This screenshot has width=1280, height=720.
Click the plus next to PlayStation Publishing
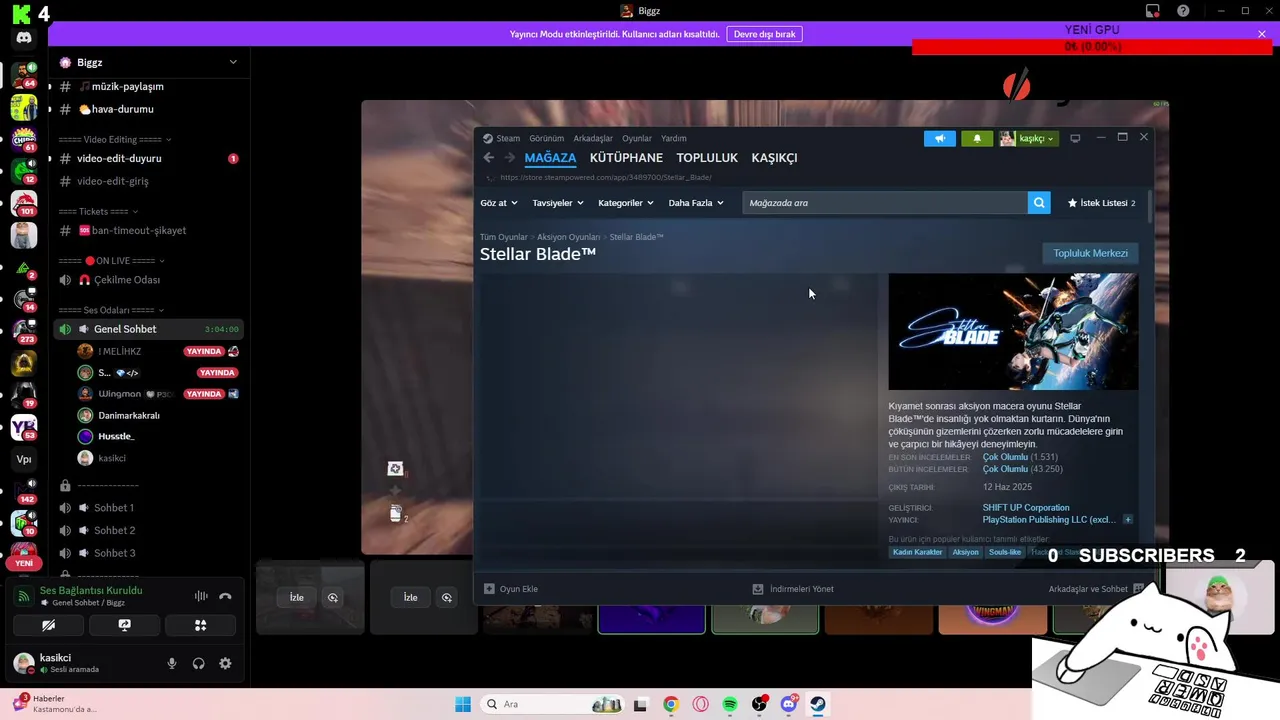1128,520
